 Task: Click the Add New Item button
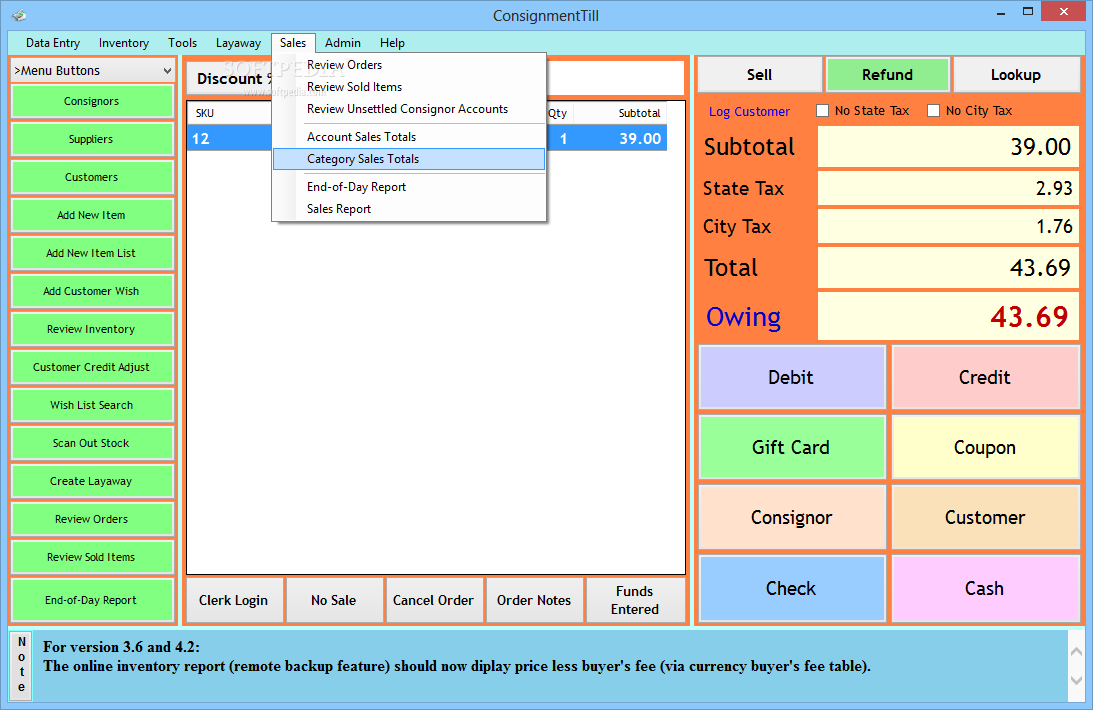tap(92, 215)
